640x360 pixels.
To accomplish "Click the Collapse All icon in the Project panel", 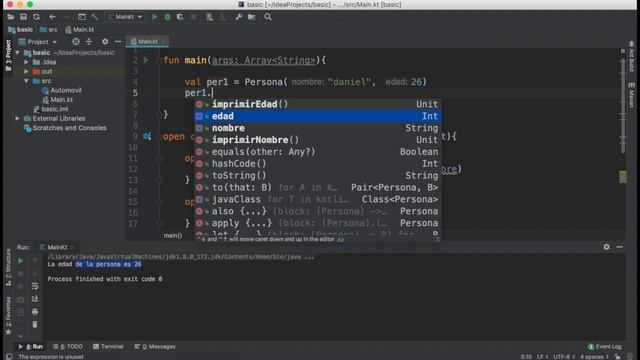I will coord(89,42).
